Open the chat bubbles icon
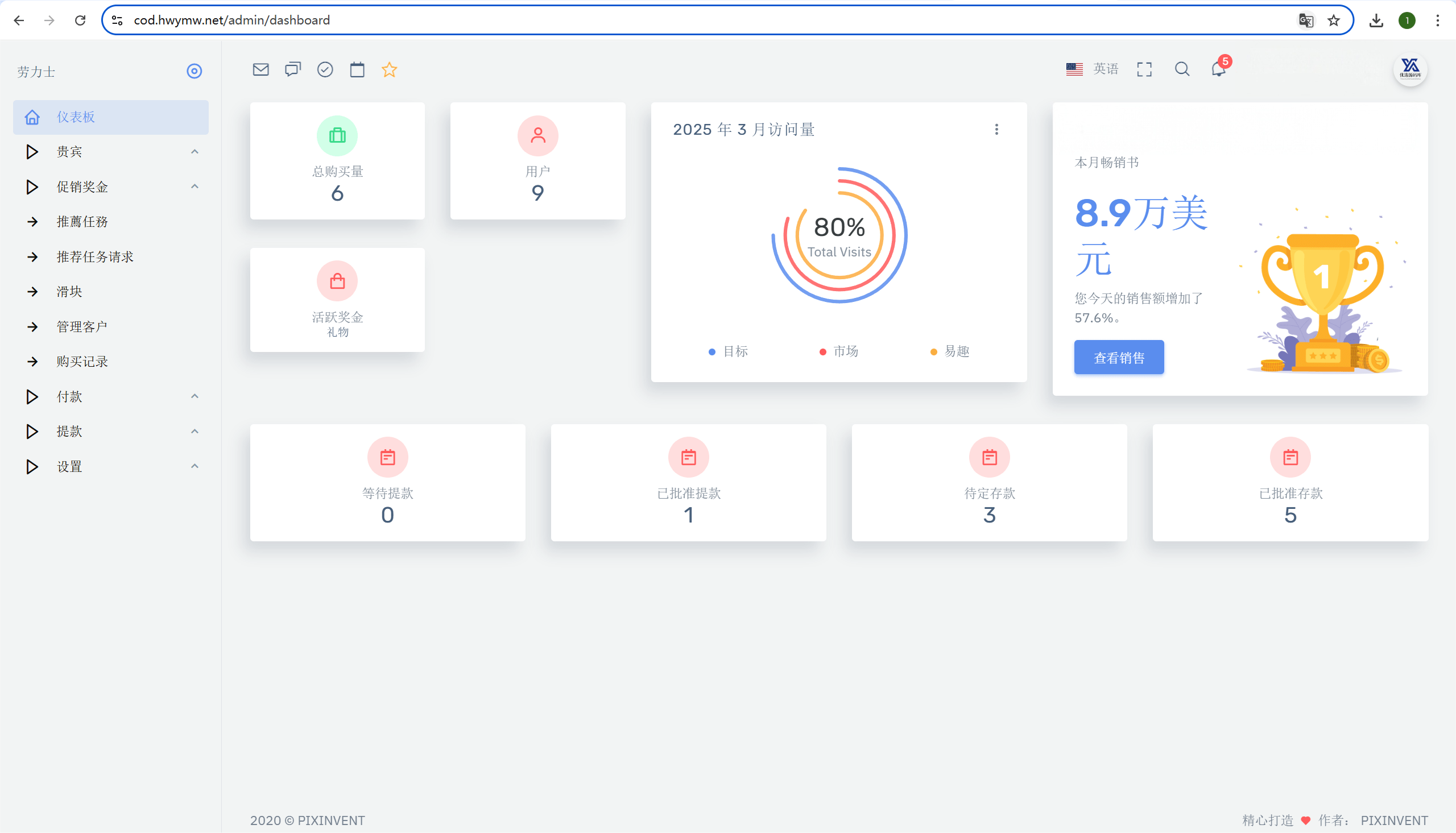The height and width of the screenshot is (833, 1456). [292, 70]
